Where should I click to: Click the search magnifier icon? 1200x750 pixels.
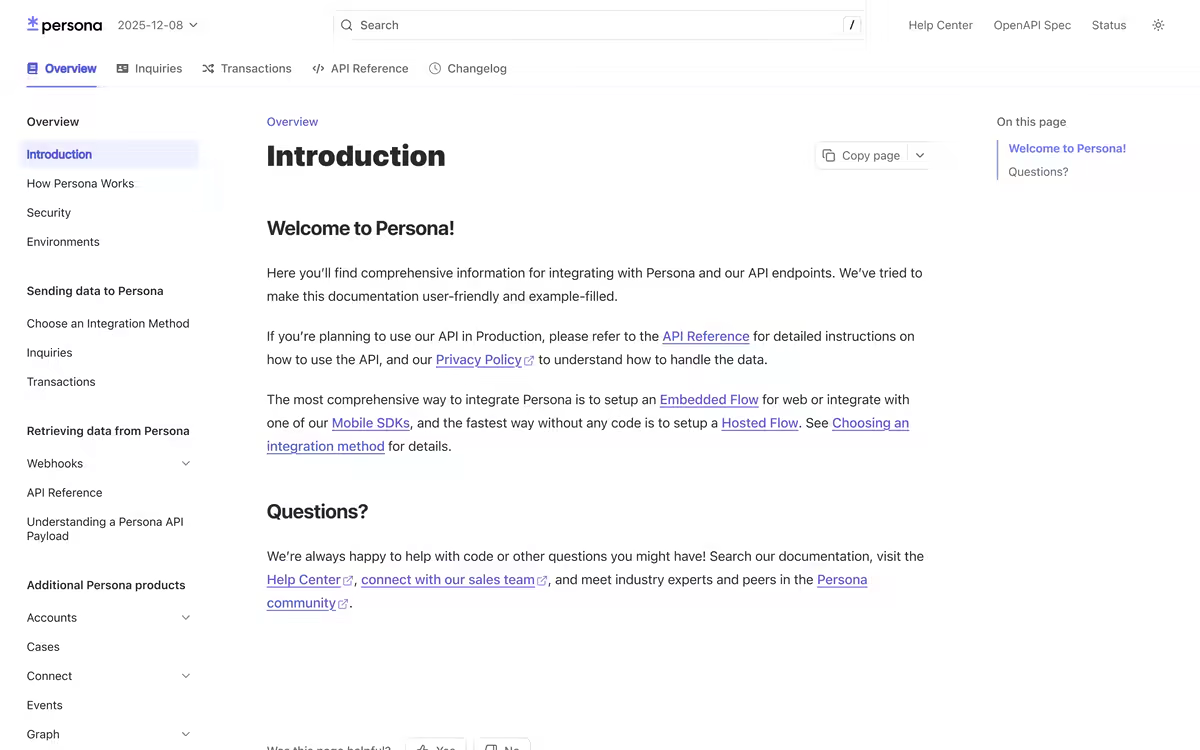[x=346, y=25]
